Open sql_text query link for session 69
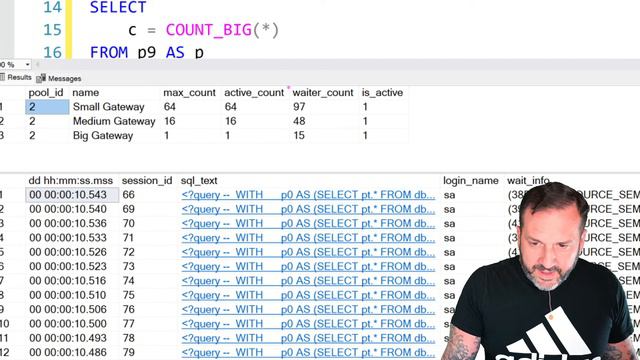Image resolution: width=640 pixels, height=360 pixels. 308,209
